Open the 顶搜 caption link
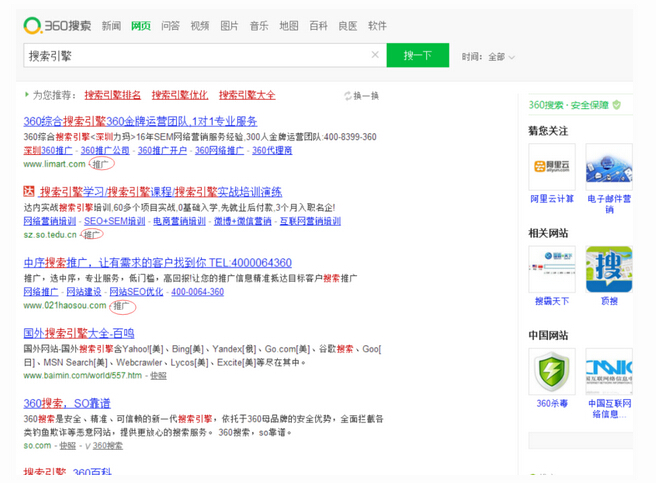Screen dimensions: 656x483 (x=609, y=301)
